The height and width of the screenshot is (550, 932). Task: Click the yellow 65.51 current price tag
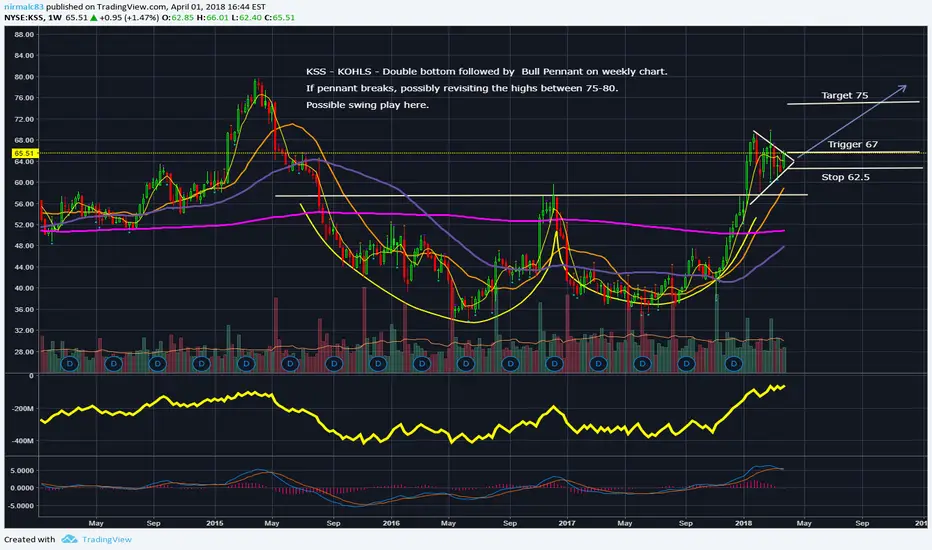click(24, 153)
